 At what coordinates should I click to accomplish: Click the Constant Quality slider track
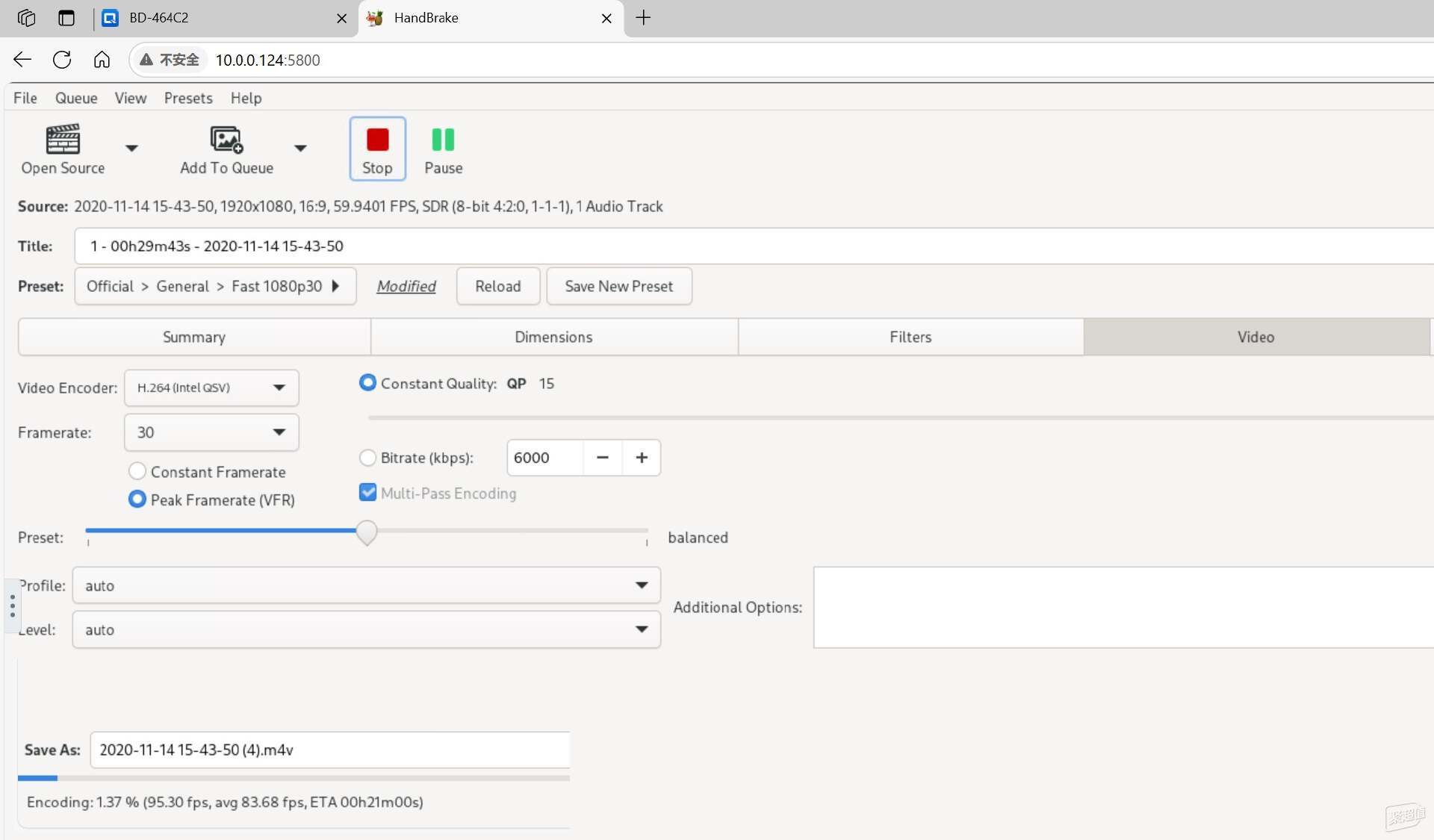[x=901, y=417]
